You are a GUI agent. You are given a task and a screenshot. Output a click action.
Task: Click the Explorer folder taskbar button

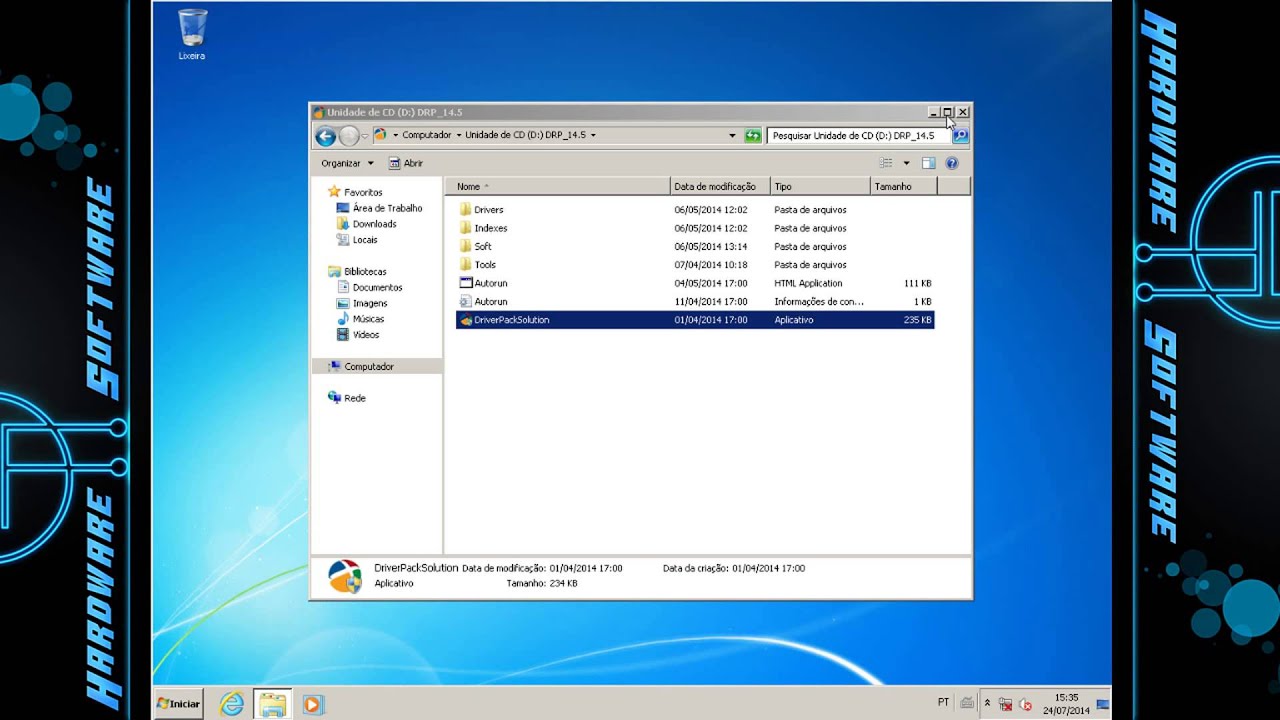coord(272,704)
